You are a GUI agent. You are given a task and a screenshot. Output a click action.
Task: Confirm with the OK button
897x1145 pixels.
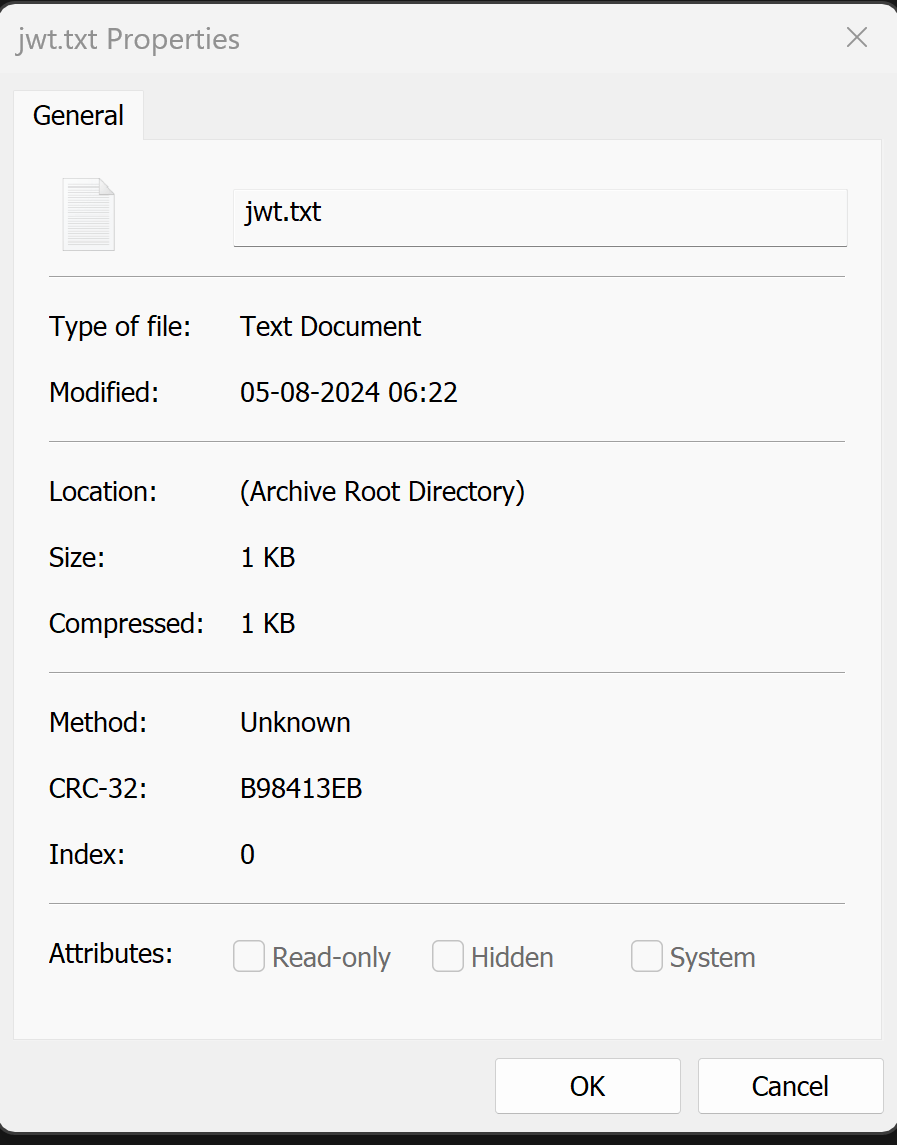tap(587, 1086)
